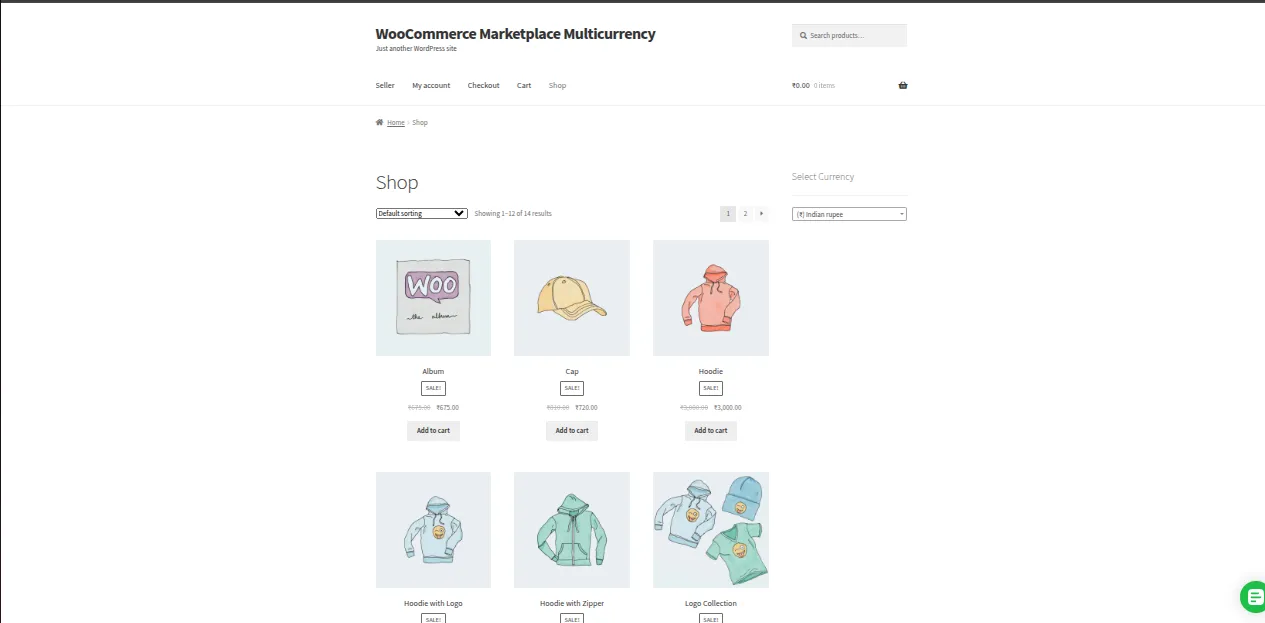Add the Hoodie to cart

pos(711,431)
